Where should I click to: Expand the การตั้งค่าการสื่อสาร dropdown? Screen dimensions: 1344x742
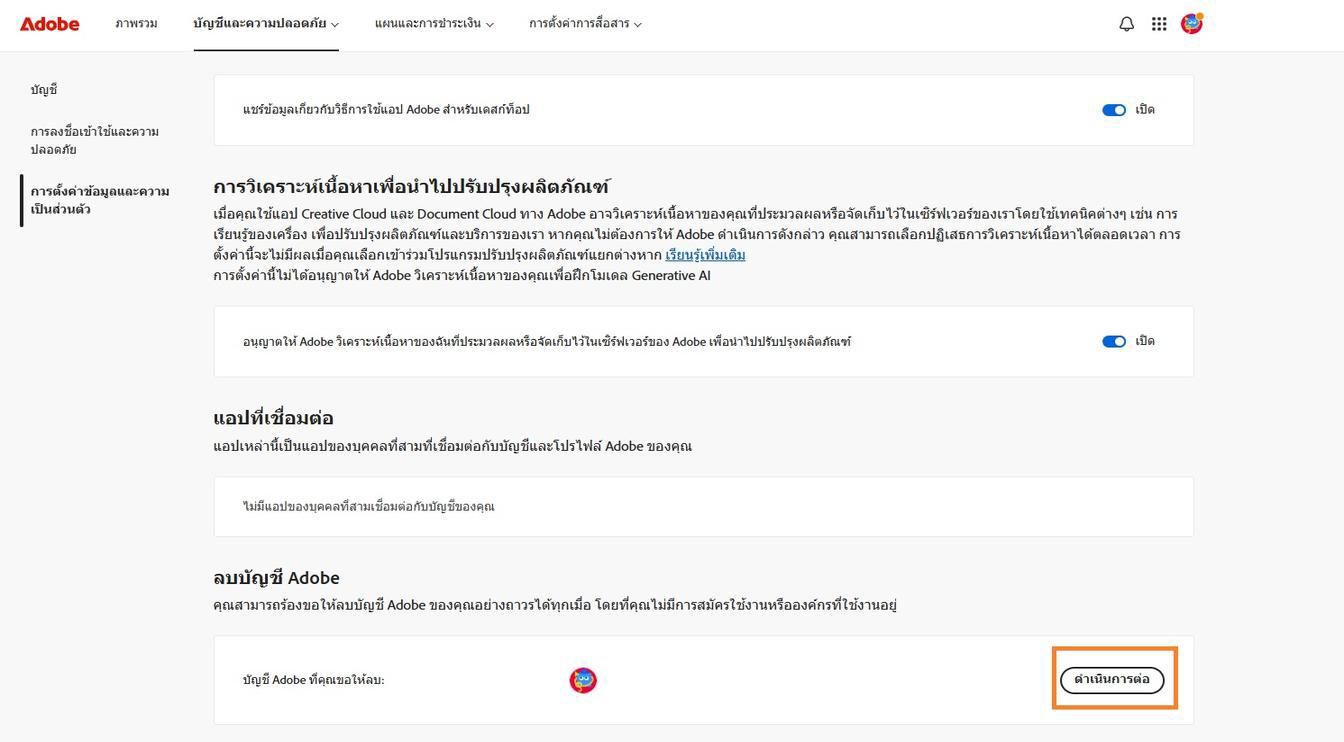638,23
